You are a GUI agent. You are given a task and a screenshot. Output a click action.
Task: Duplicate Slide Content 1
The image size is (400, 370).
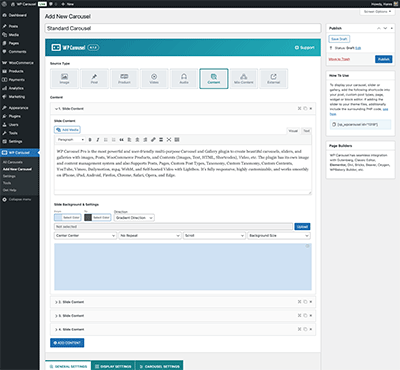tap(305, 108)
